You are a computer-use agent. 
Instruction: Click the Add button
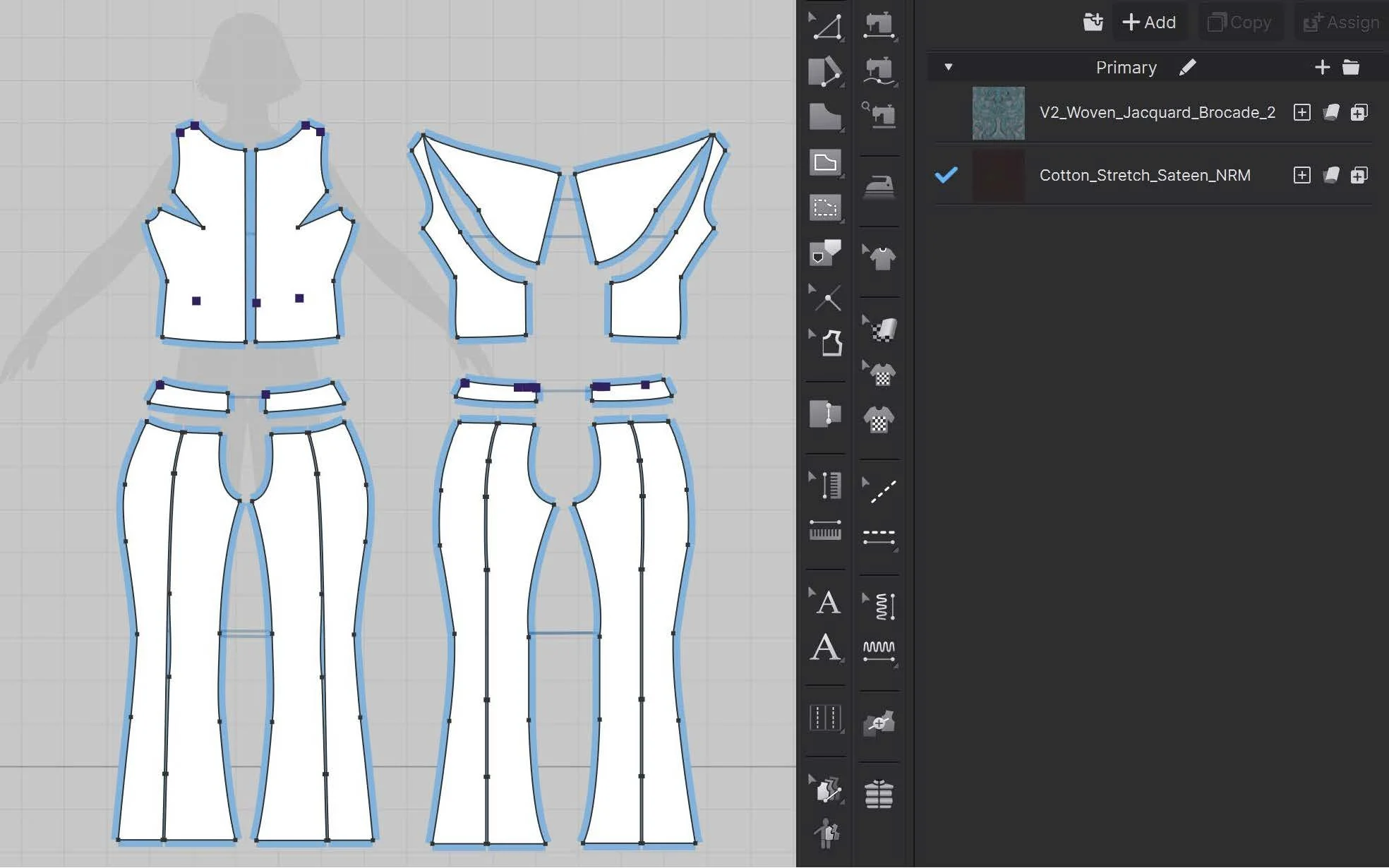click(1149, 23)
